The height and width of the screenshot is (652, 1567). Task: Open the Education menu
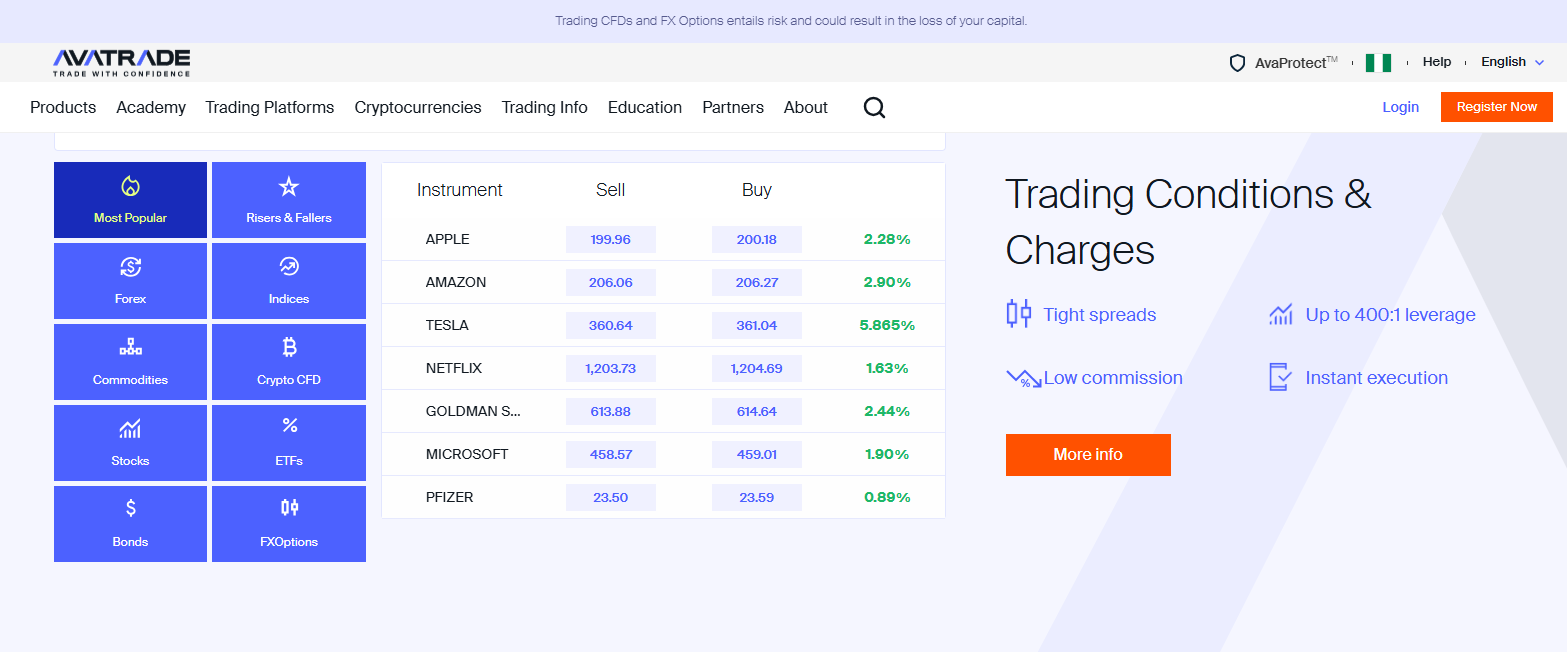645,107
